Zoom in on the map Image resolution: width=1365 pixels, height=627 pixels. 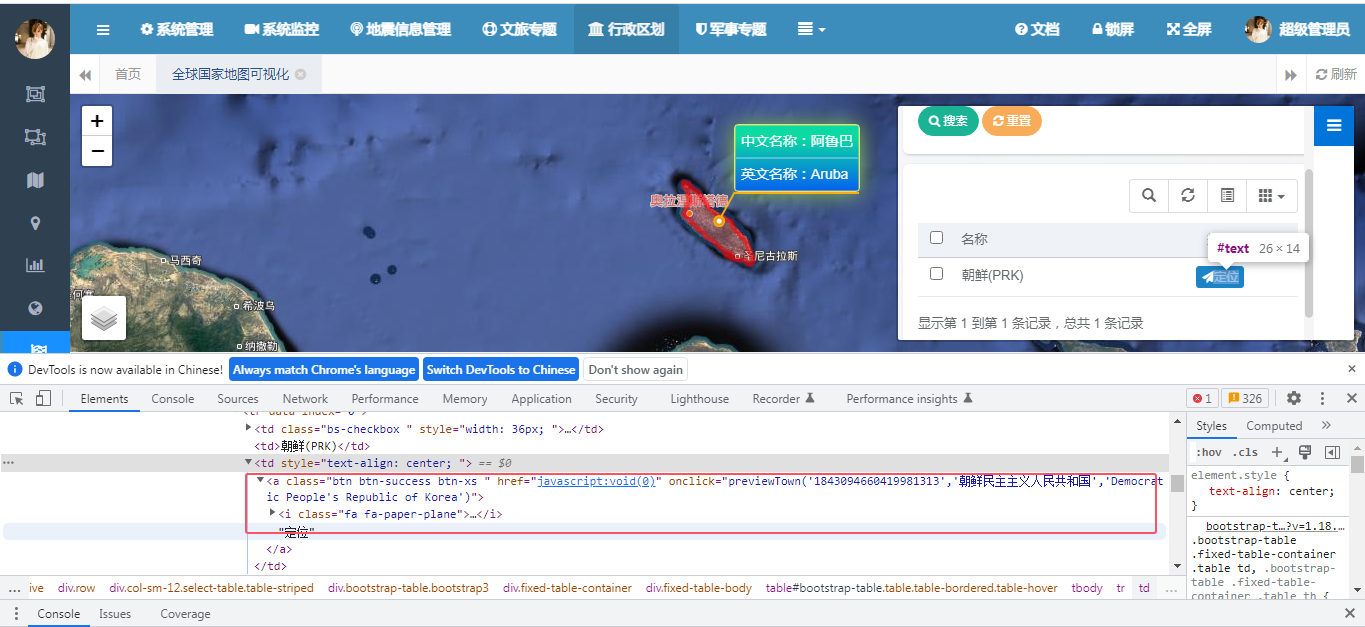pos(97,121)
